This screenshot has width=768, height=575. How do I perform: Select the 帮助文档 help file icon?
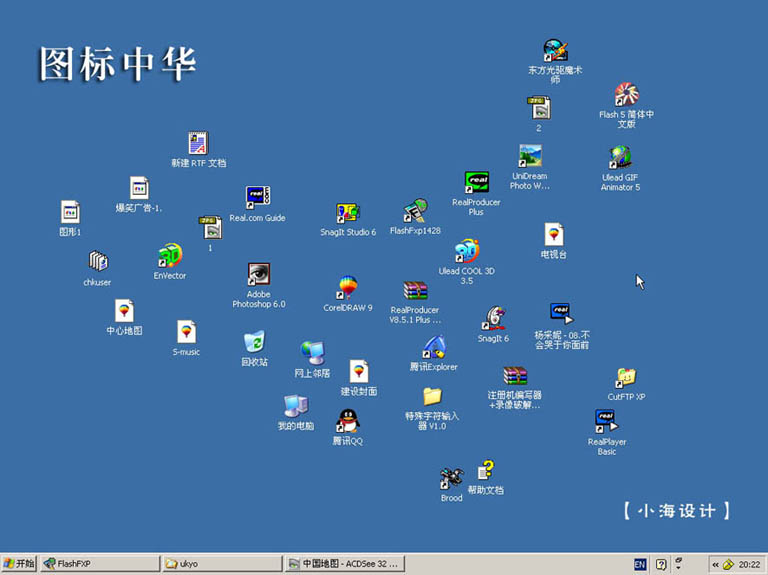(x=486, y=470)
